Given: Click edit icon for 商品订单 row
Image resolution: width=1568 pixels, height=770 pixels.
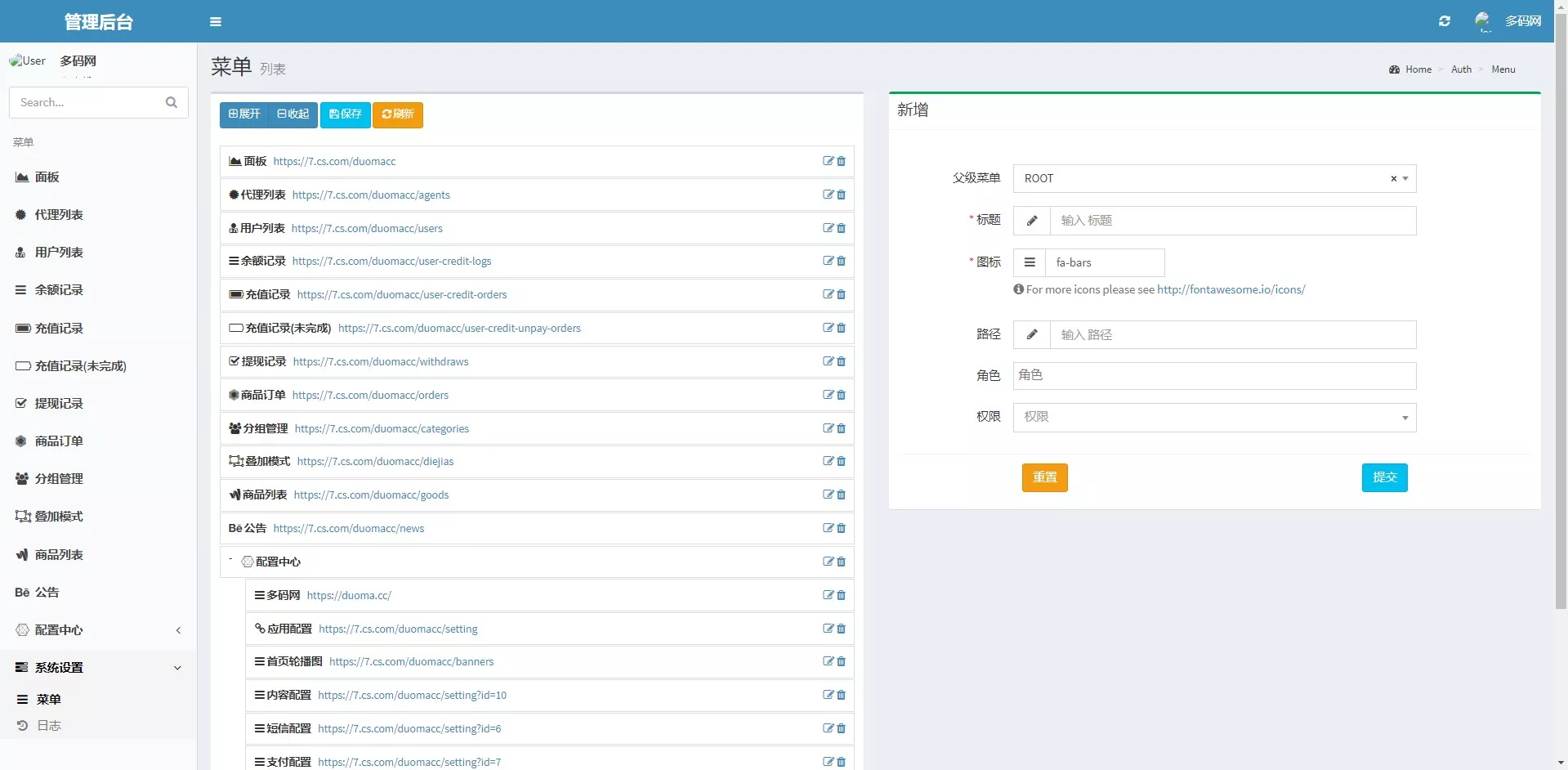Looking at the screenshot, I should (x=828, y=395).
